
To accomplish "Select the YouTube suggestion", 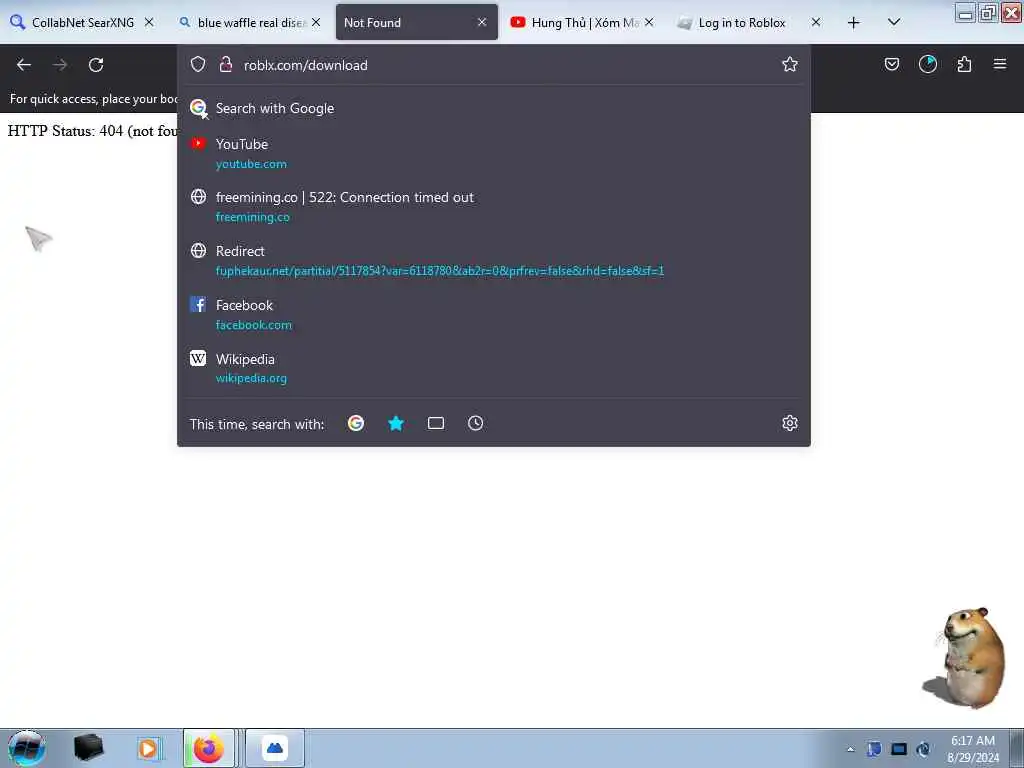I will coord(494,153).
